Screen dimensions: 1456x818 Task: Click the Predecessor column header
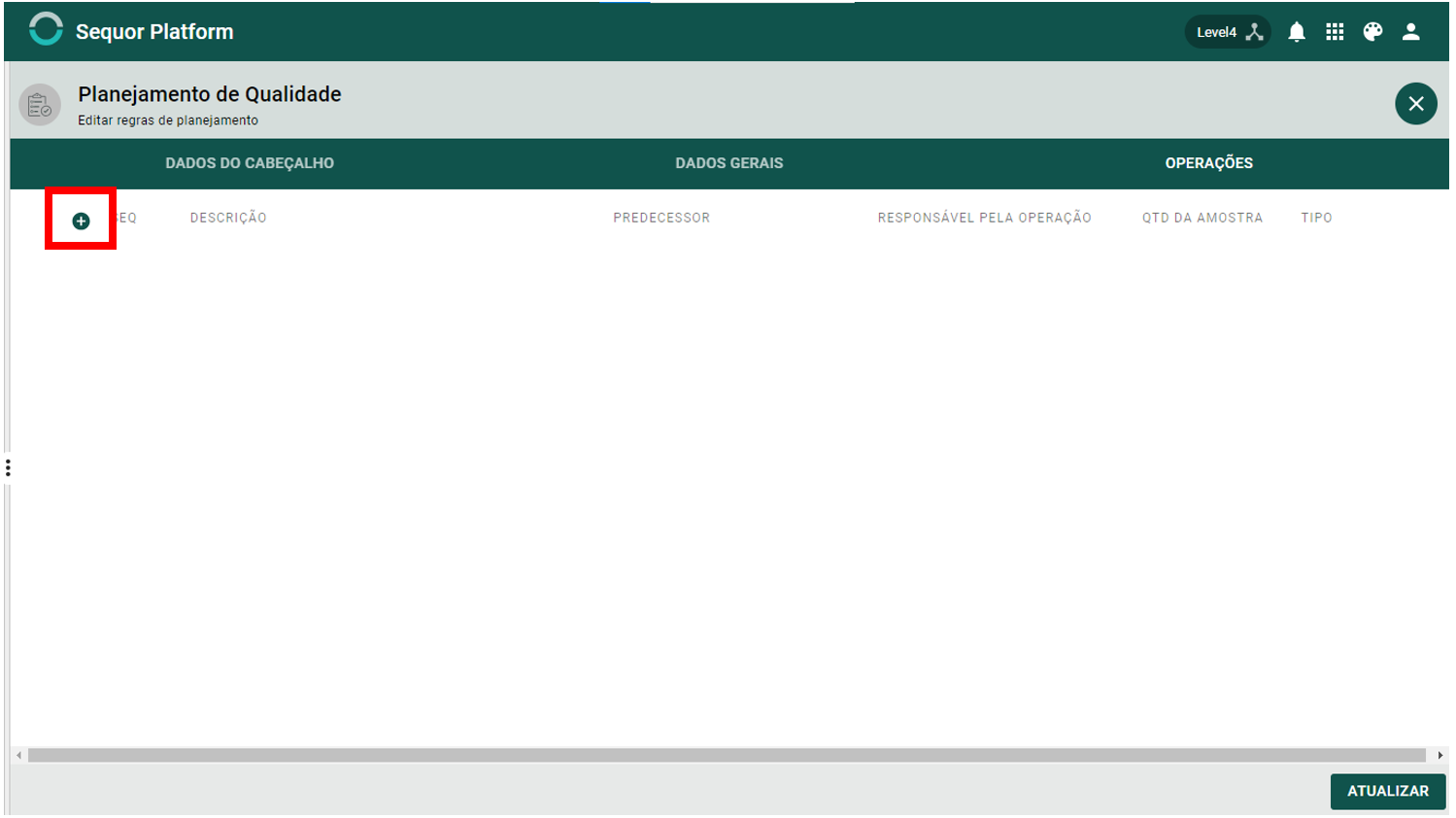661,218
